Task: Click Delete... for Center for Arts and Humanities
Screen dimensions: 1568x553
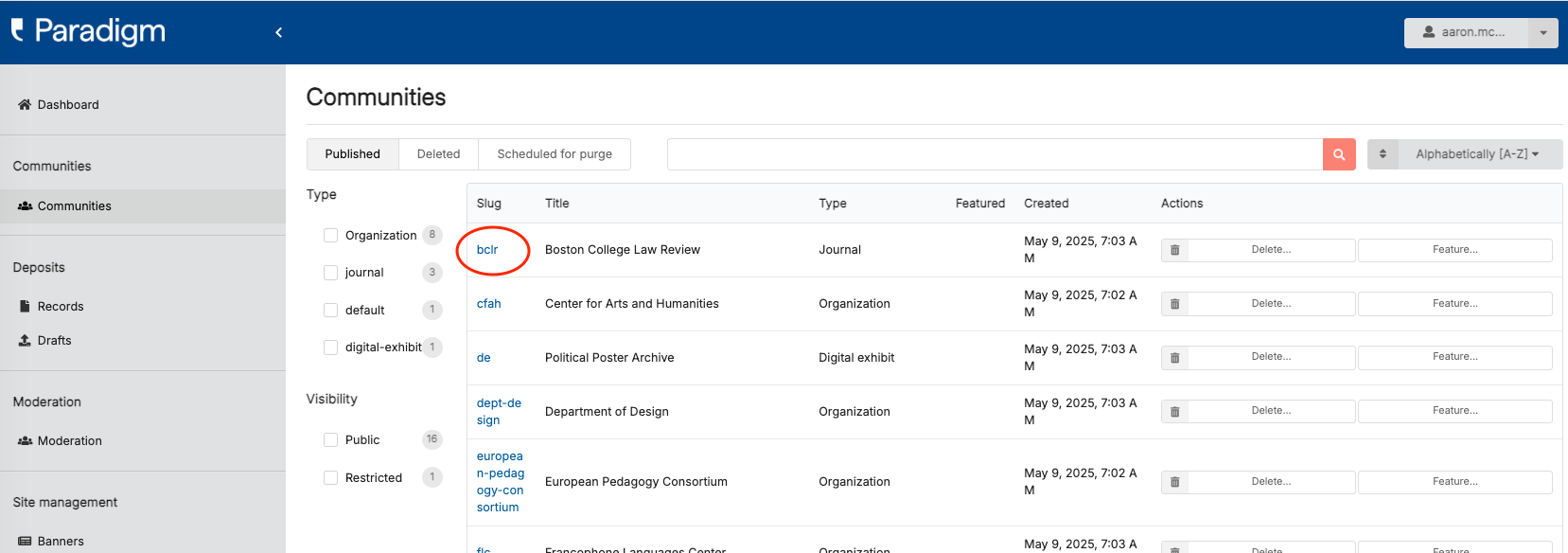Action: click(1271, 304)
